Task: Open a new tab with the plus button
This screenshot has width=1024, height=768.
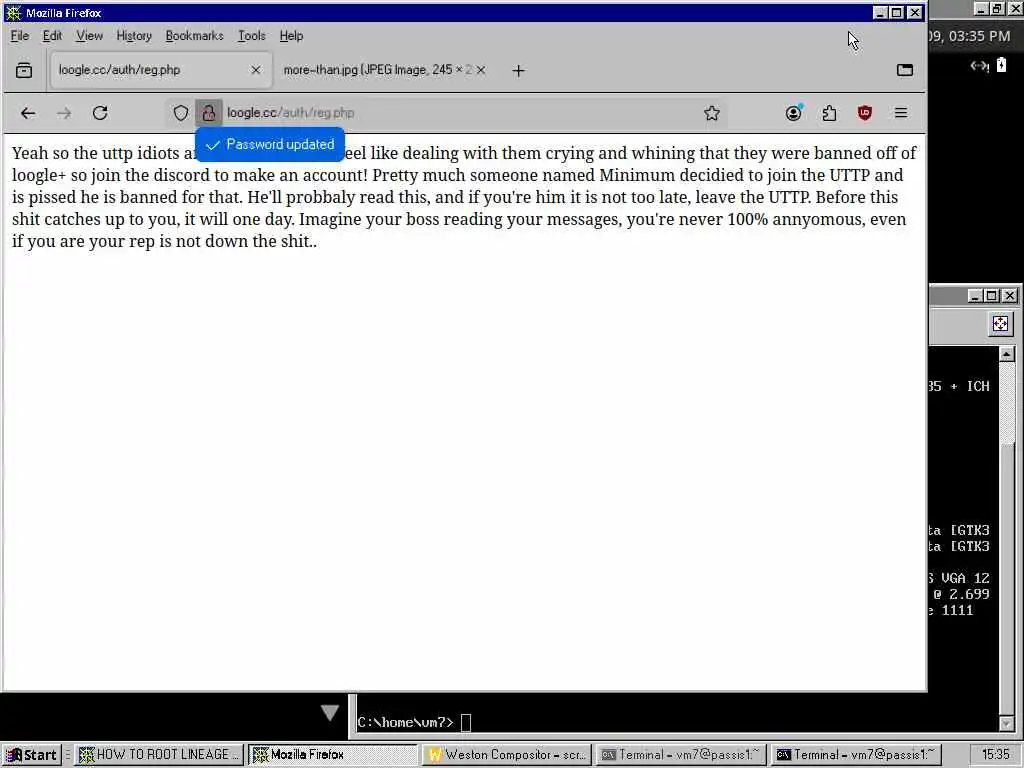Action: pos(519,71)
